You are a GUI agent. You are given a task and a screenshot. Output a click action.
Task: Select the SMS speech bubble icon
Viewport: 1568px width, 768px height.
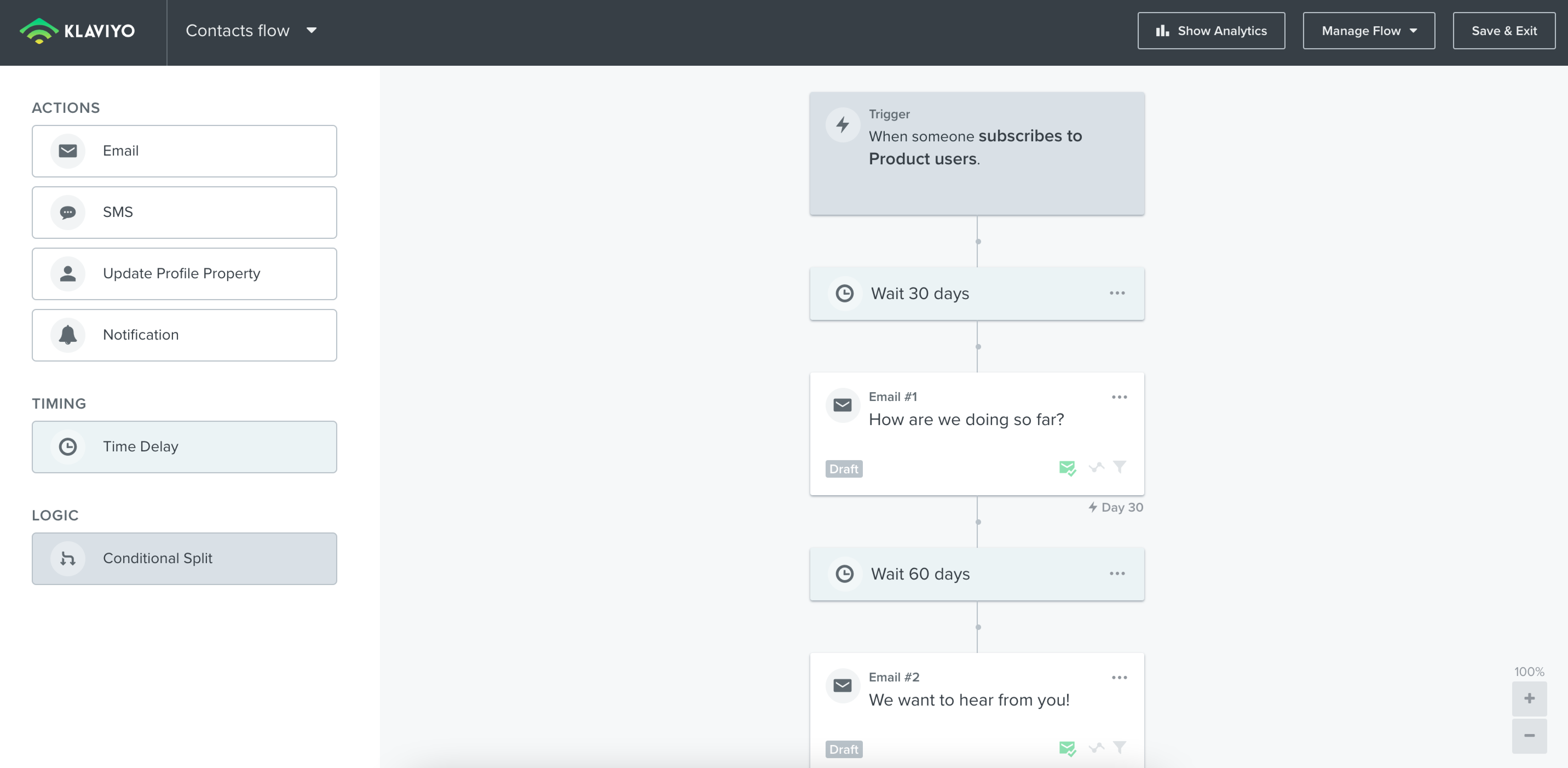(68, 213)
